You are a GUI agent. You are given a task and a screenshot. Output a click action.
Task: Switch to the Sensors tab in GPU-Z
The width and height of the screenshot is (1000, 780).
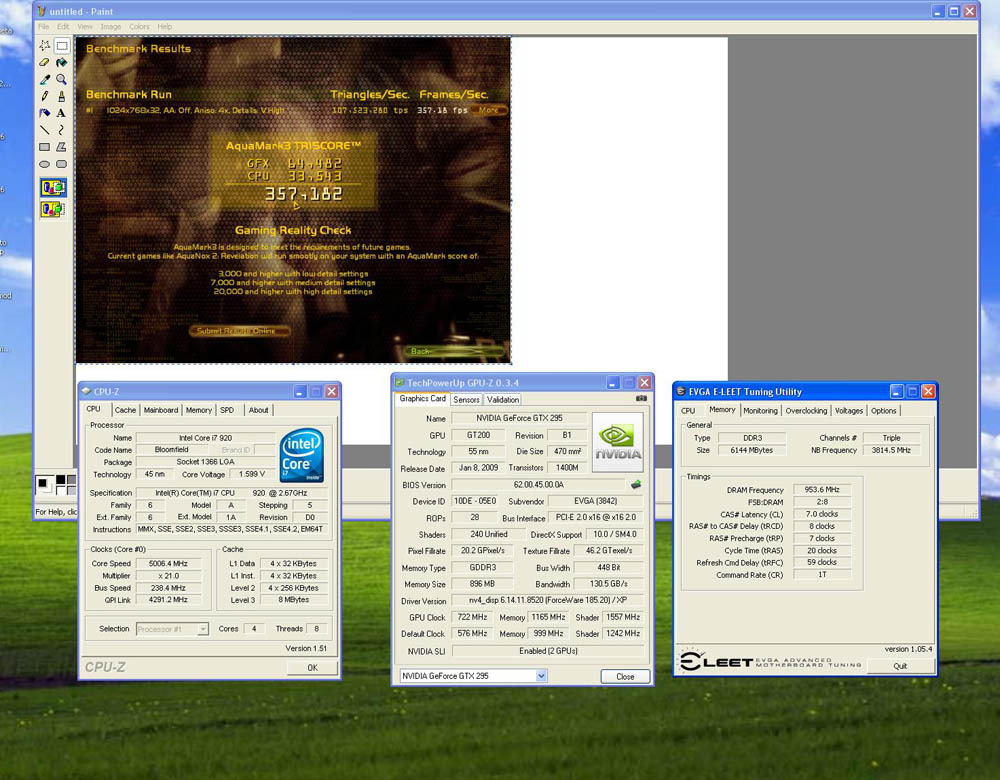[466, 400]
